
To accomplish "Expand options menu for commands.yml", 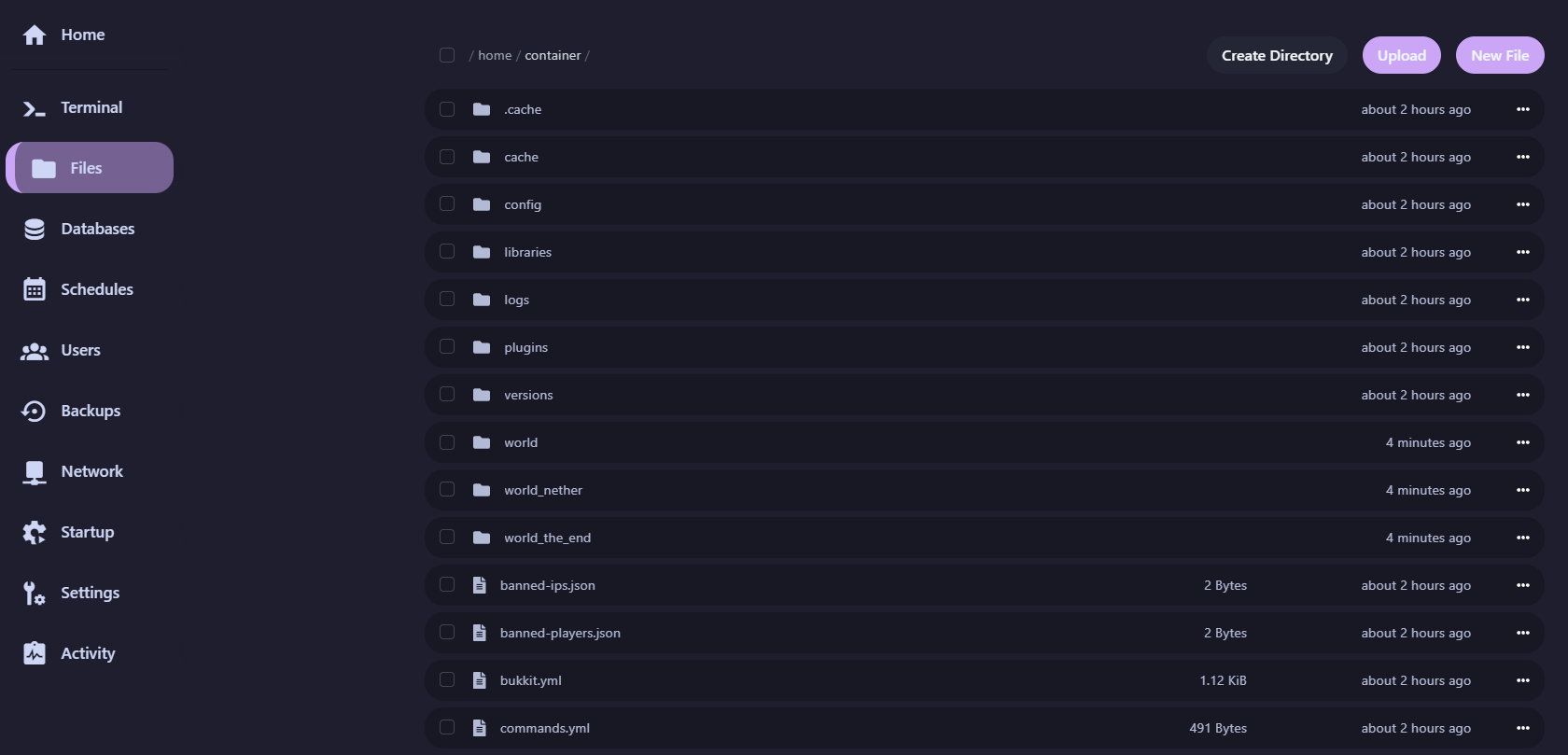I will coord(1523,728).
